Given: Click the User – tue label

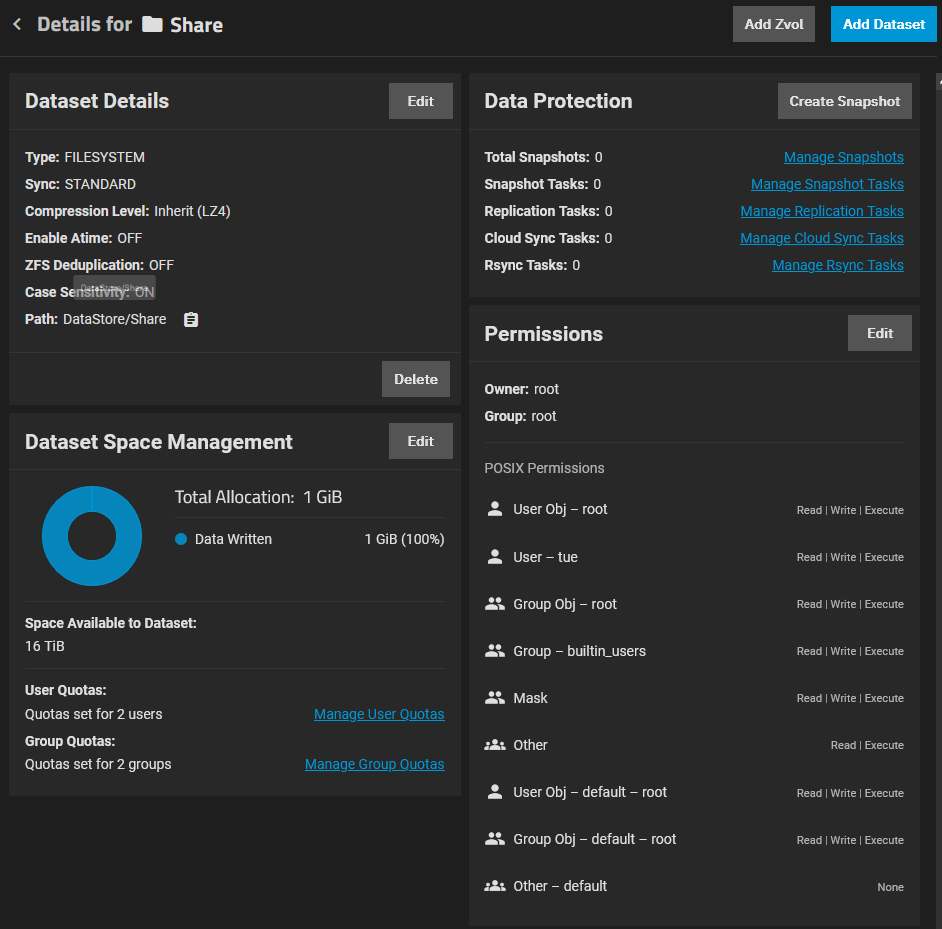Looking at the screenshot, I should 545,557.
